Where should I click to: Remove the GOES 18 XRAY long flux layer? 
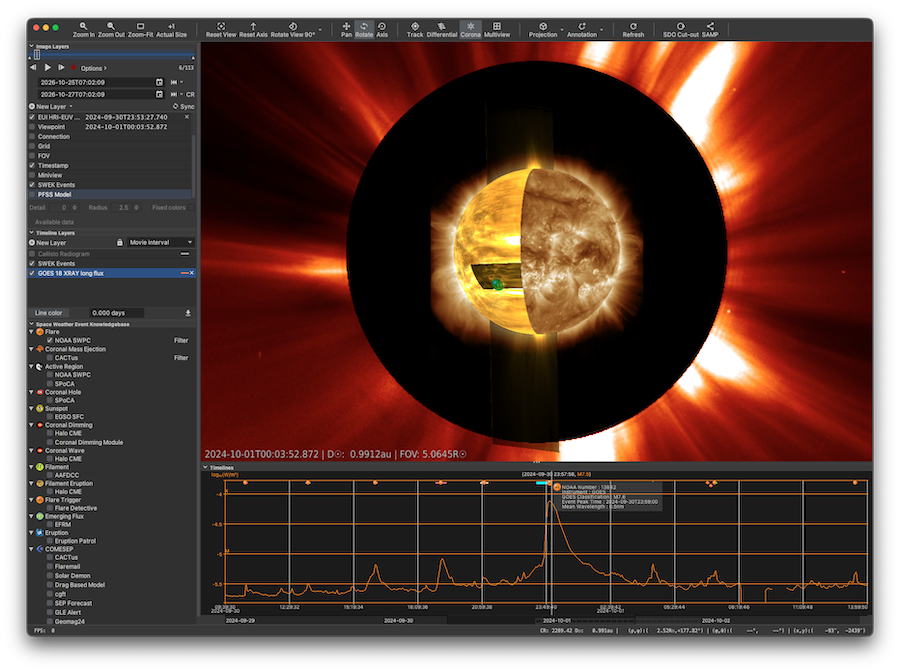tap(192, 273)
